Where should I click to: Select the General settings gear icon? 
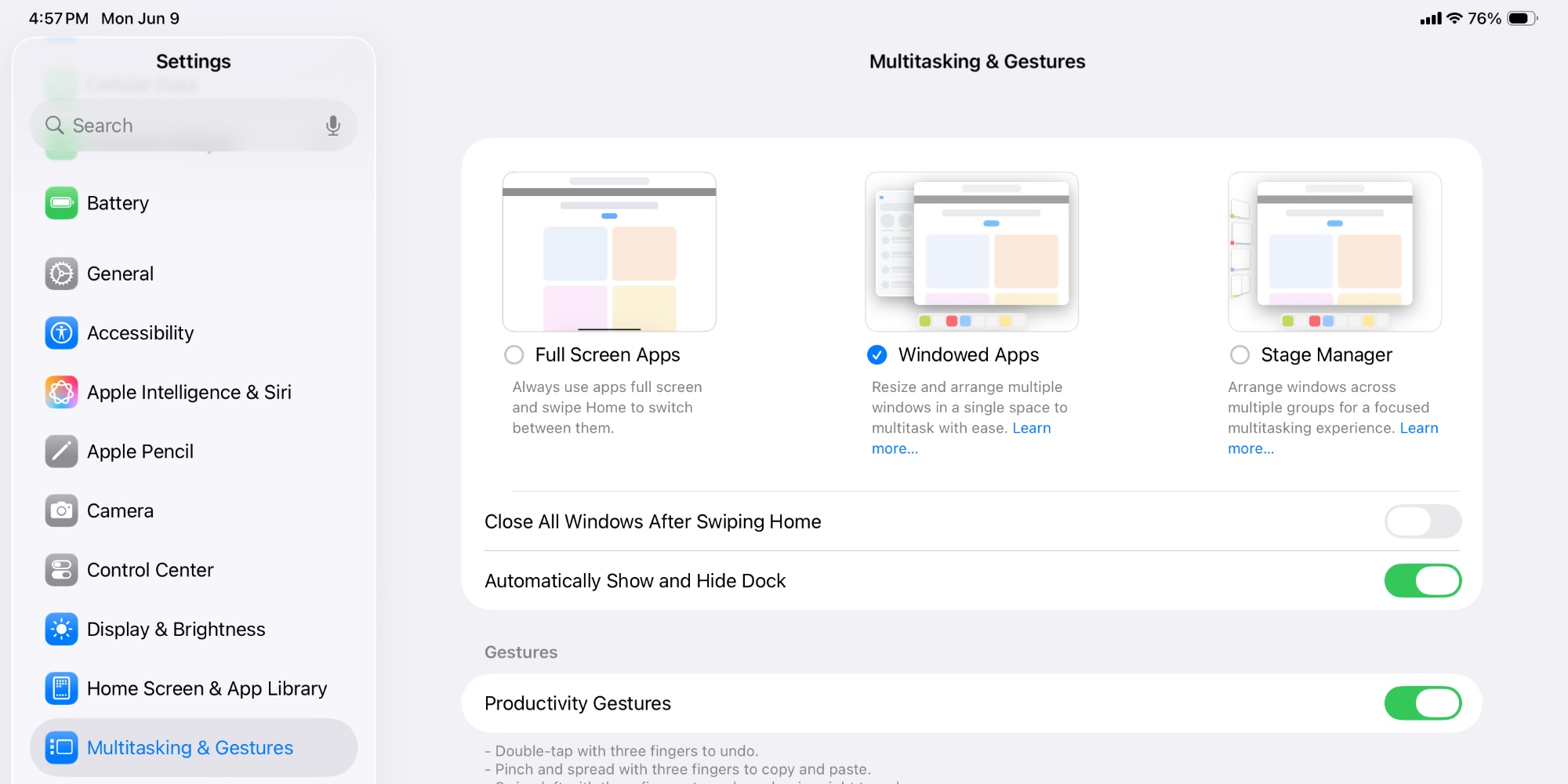coord(61,273)
